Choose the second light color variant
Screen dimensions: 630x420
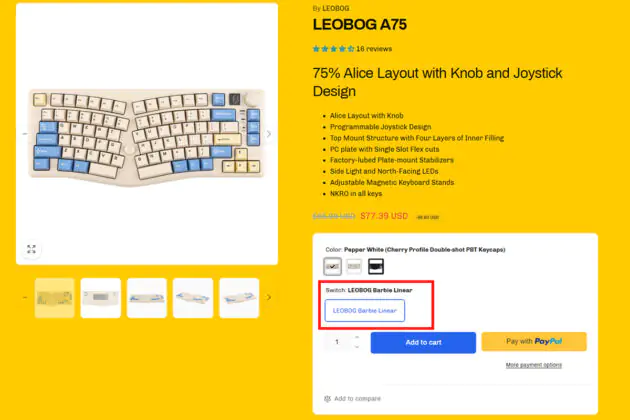pos(354,266)
